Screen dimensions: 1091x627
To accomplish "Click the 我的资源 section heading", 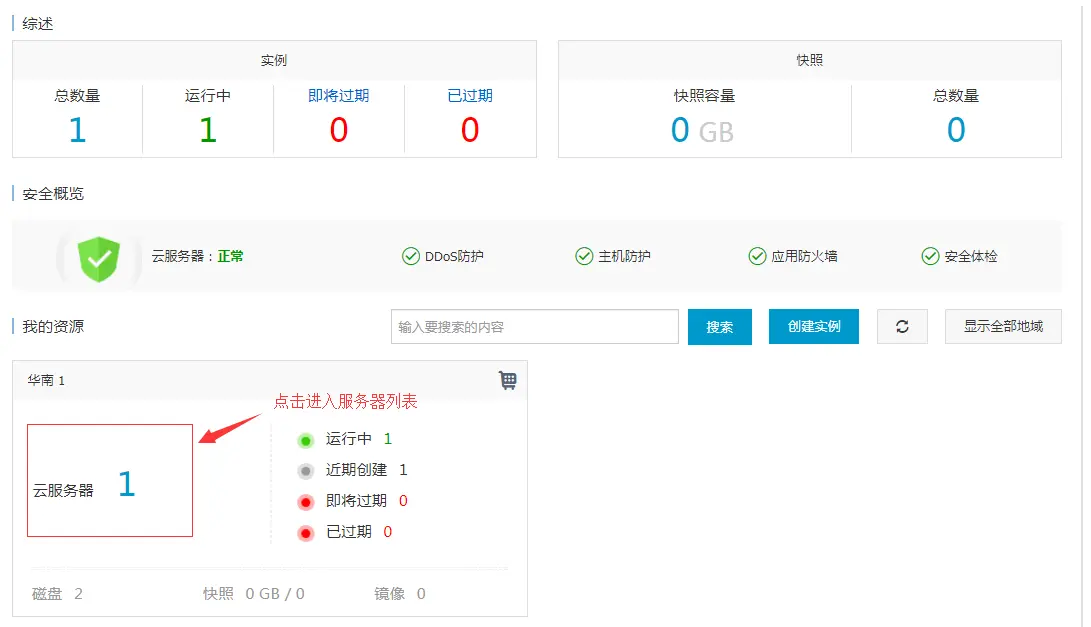I will pos(53,326).
